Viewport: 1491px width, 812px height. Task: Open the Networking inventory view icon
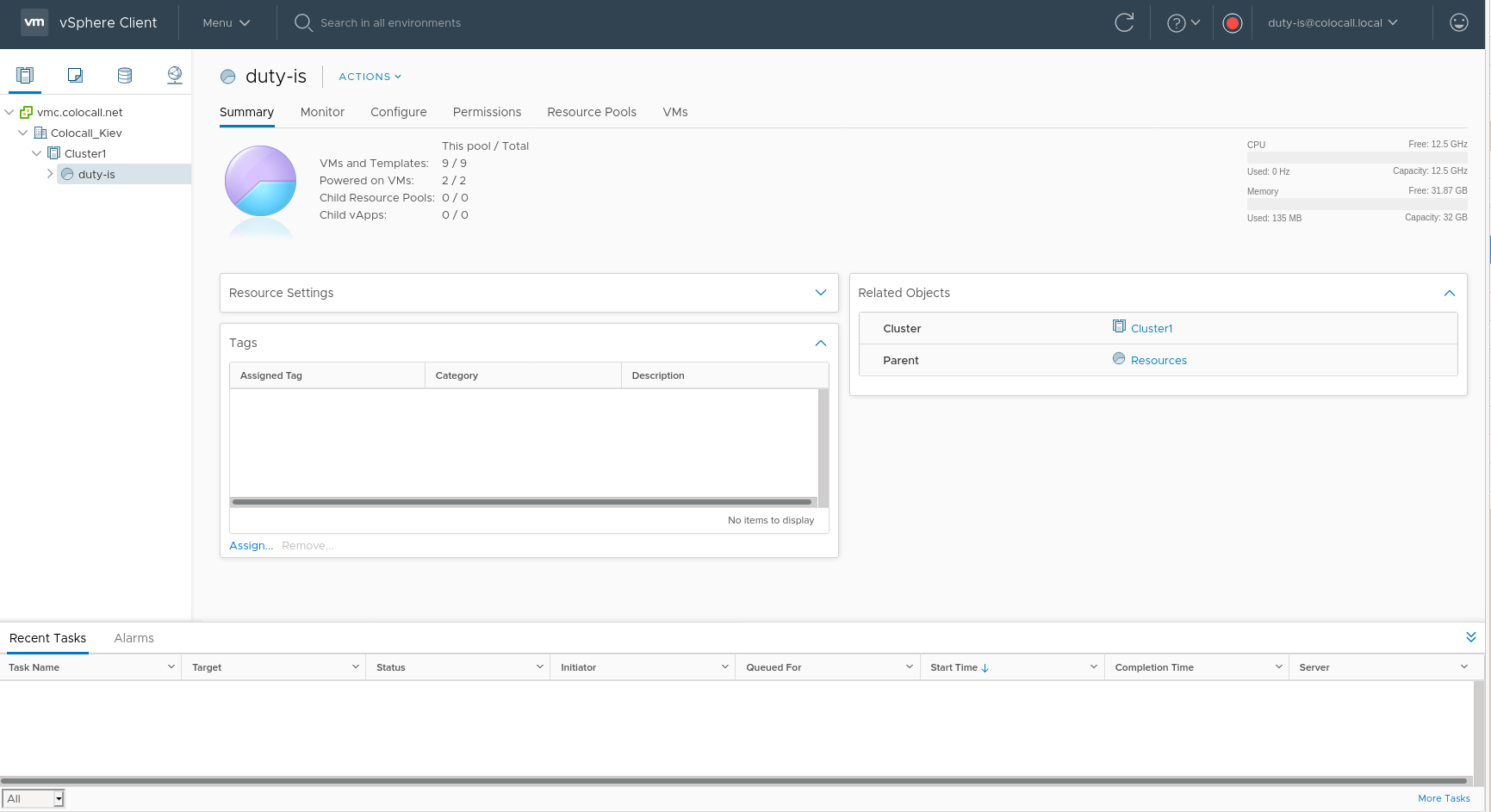point(175,75)
